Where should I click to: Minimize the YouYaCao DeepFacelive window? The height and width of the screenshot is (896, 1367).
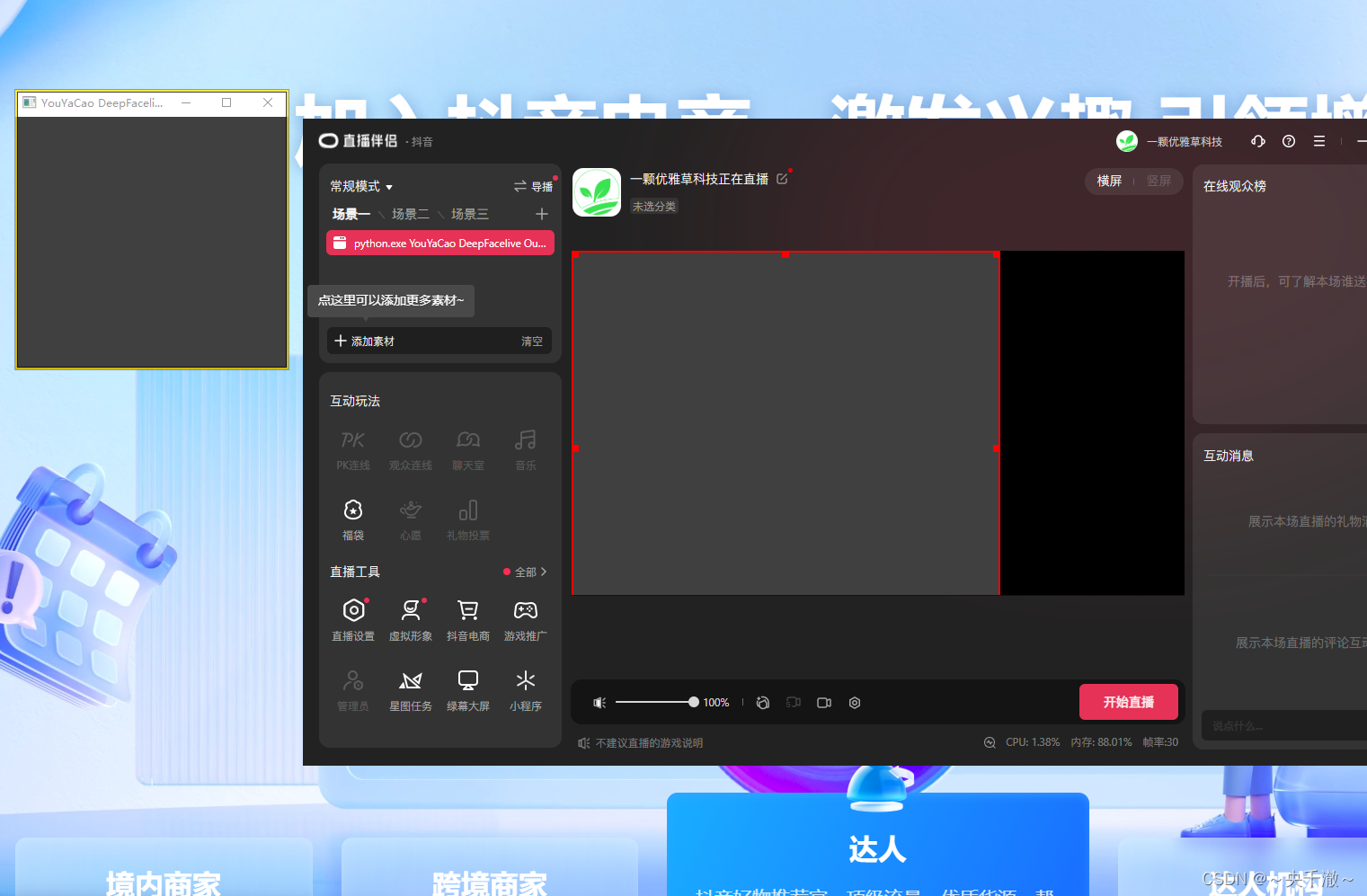[x=186, y=102]
